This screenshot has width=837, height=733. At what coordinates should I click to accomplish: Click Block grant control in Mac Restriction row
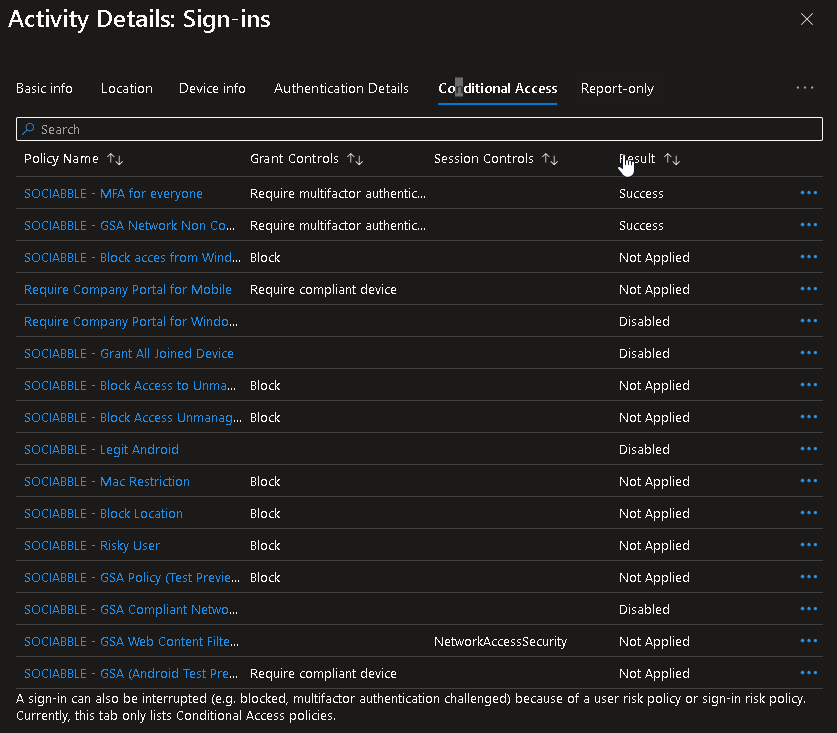tap(265, 482)
